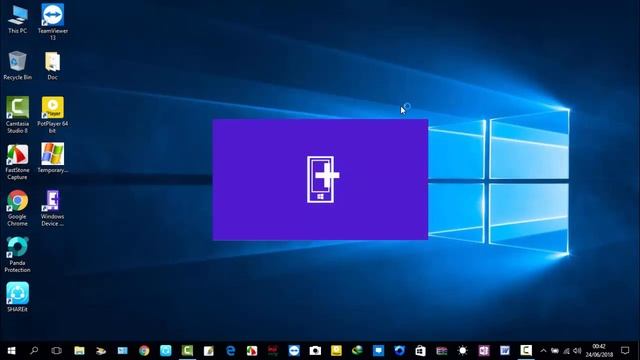Open the clock showing 00:42
The image size is (640, 360).
point(599,351)
